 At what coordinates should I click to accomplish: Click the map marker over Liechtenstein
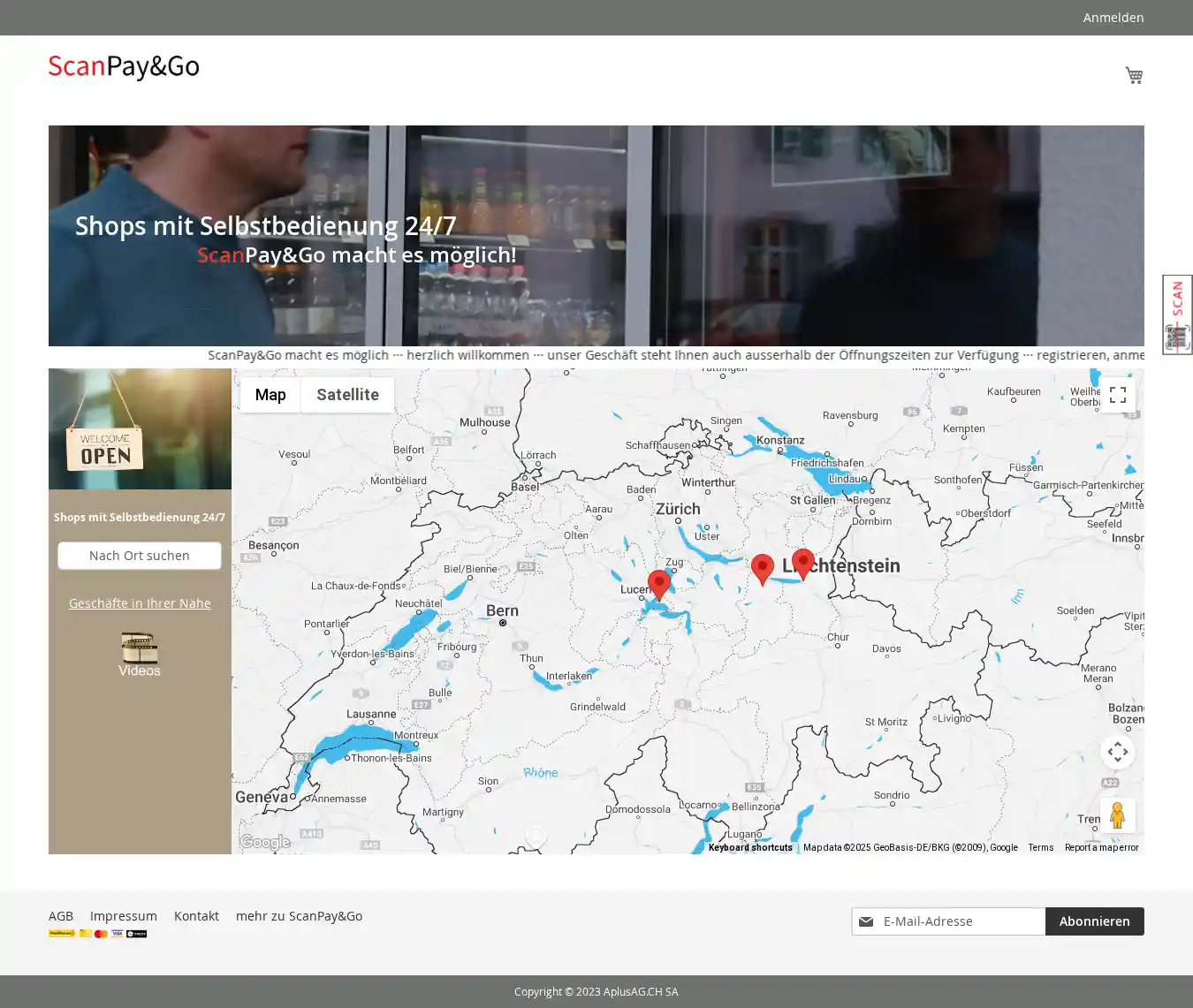click(x=802, y=562)
